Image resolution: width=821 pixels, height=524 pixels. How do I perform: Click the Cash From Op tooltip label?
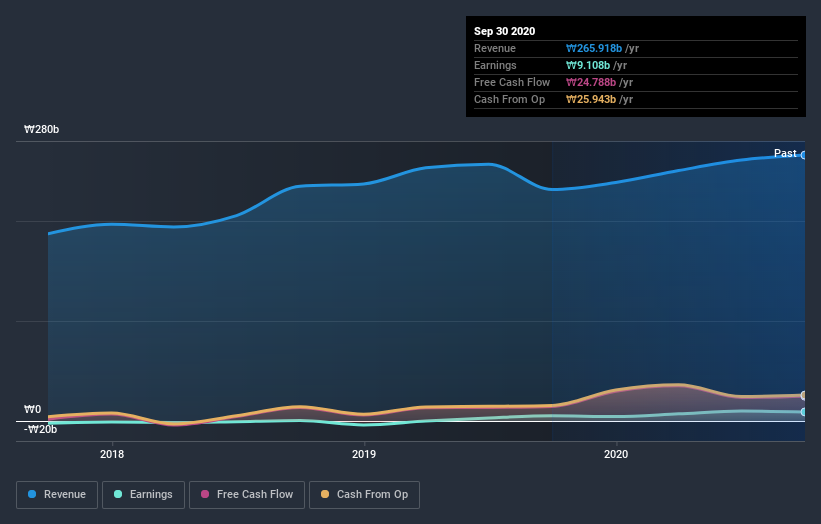click(x=509, y=99)
